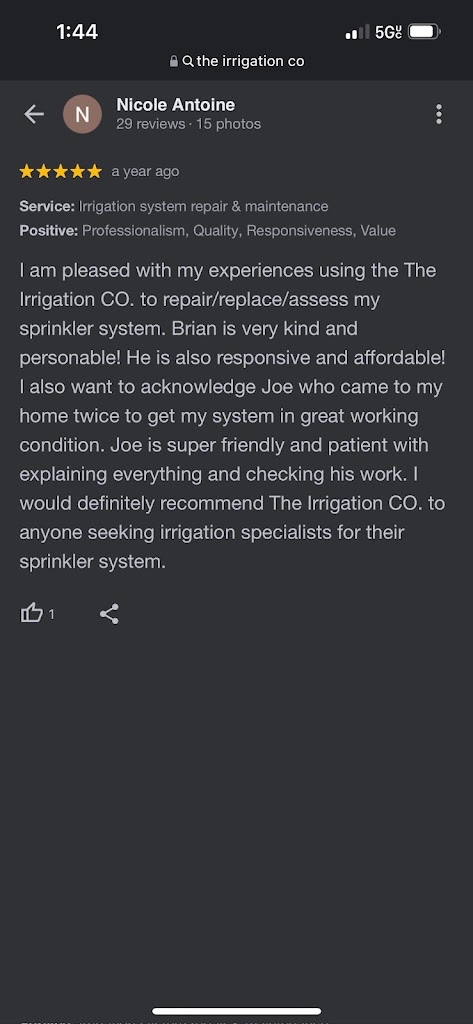473x1024 pixels.
Task: Share this review via share icon
Action: 109,614
